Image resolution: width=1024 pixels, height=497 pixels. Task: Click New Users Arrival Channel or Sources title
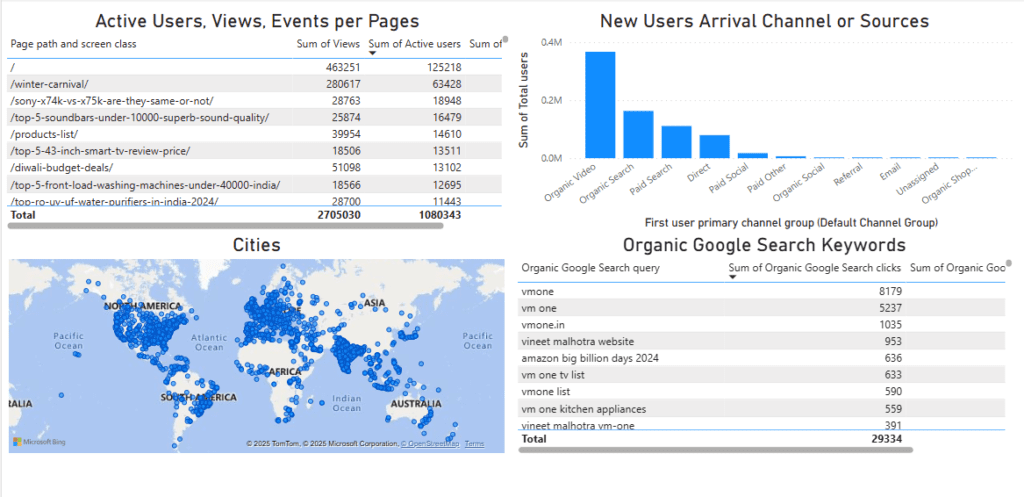tap(764, 21)
